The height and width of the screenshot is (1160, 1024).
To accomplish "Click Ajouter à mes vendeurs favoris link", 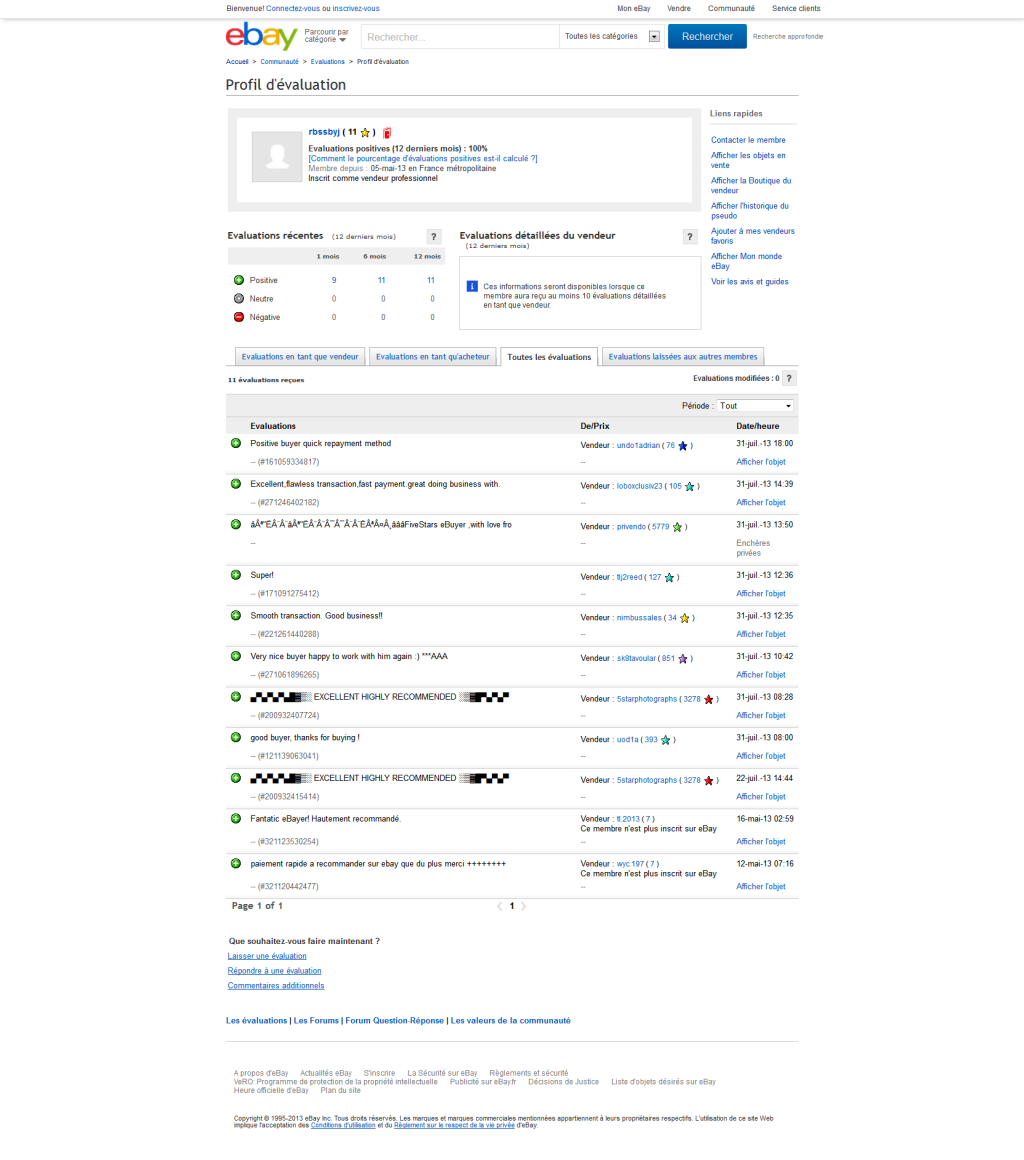I will [752, 236].
